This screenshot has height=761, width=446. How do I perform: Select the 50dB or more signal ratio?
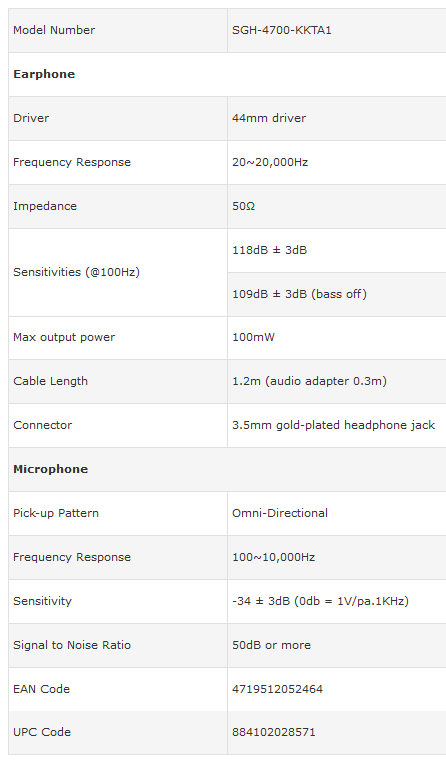[271, 645]
